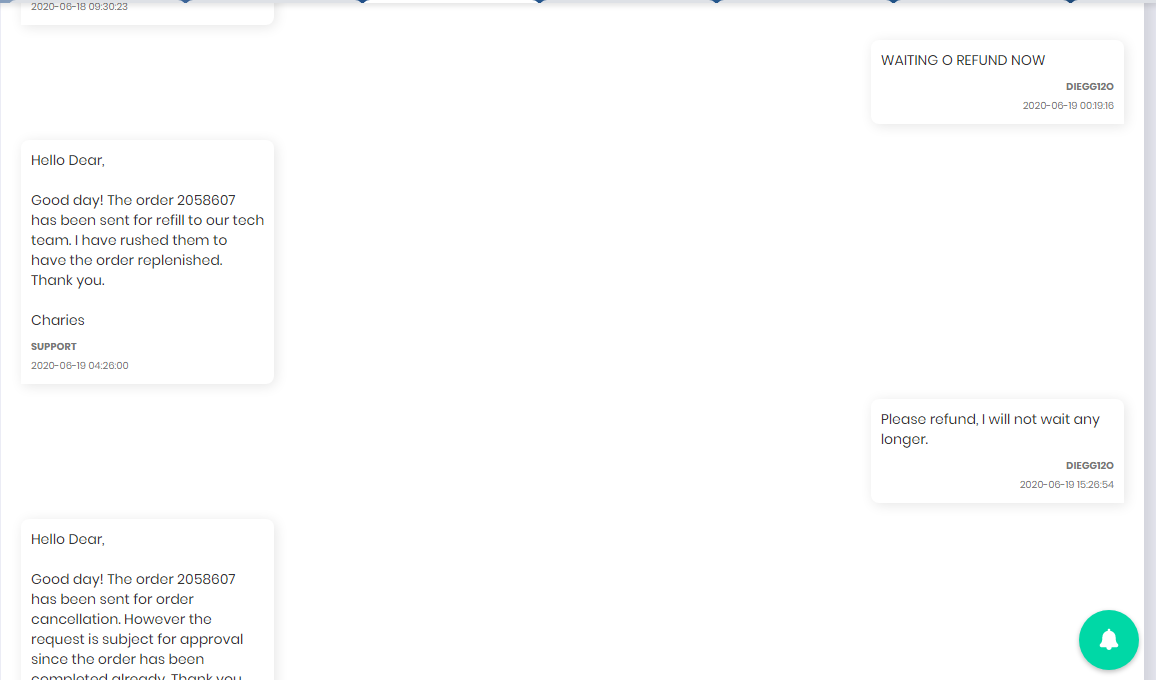This screenshot has width=1156, height=680.
Task: Click 'Please refund, I will not wait any longer' message
Action: pos(989,429)
